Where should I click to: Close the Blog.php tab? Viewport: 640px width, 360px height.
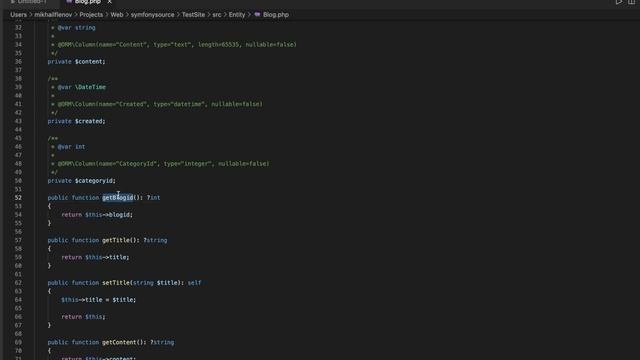pos(109,2)
